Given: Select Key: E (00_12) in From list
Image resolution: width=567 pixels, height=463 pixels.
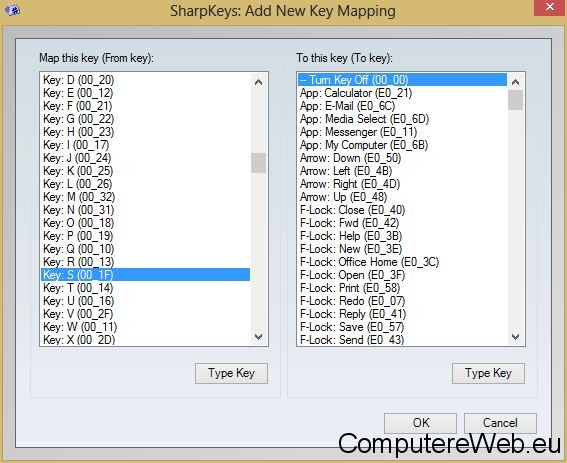Looking at the screenshot, I should coord(145,93).
